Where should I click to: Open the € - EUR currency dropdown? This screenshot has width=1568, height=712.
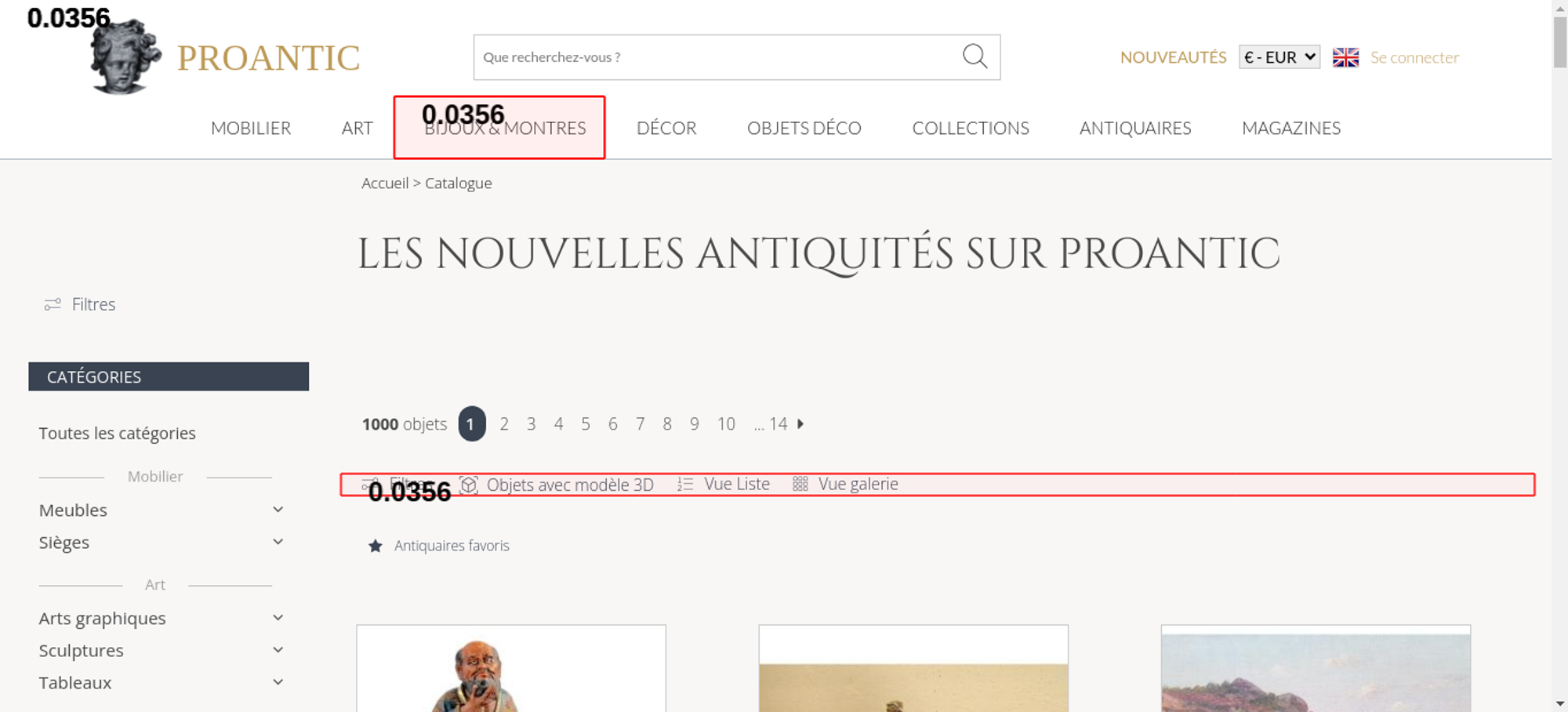pyautogui.click(x=1279, y=57)
